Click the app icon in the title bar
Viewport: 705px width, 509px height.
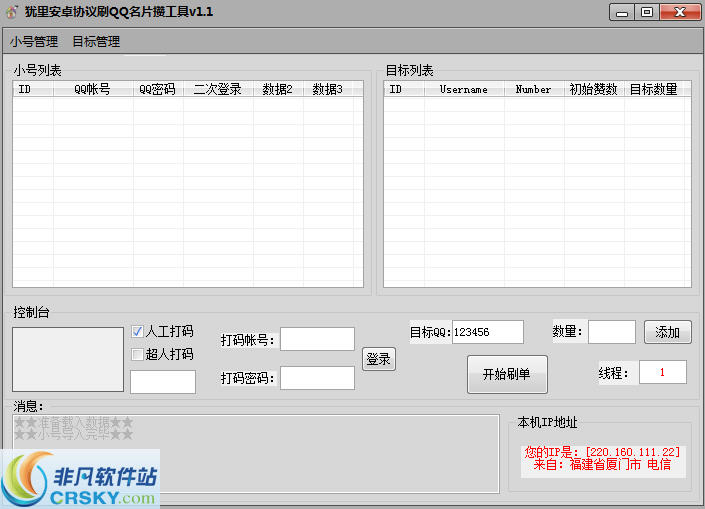pos(12,12)
